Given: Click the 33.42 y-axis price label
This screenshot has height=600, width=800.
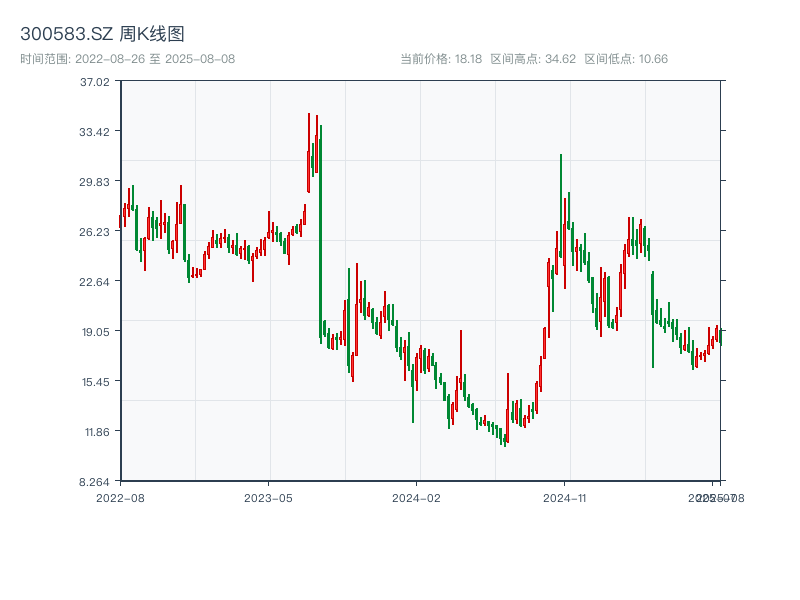Looking at the screenshot, I should click(x=95, y=132).
